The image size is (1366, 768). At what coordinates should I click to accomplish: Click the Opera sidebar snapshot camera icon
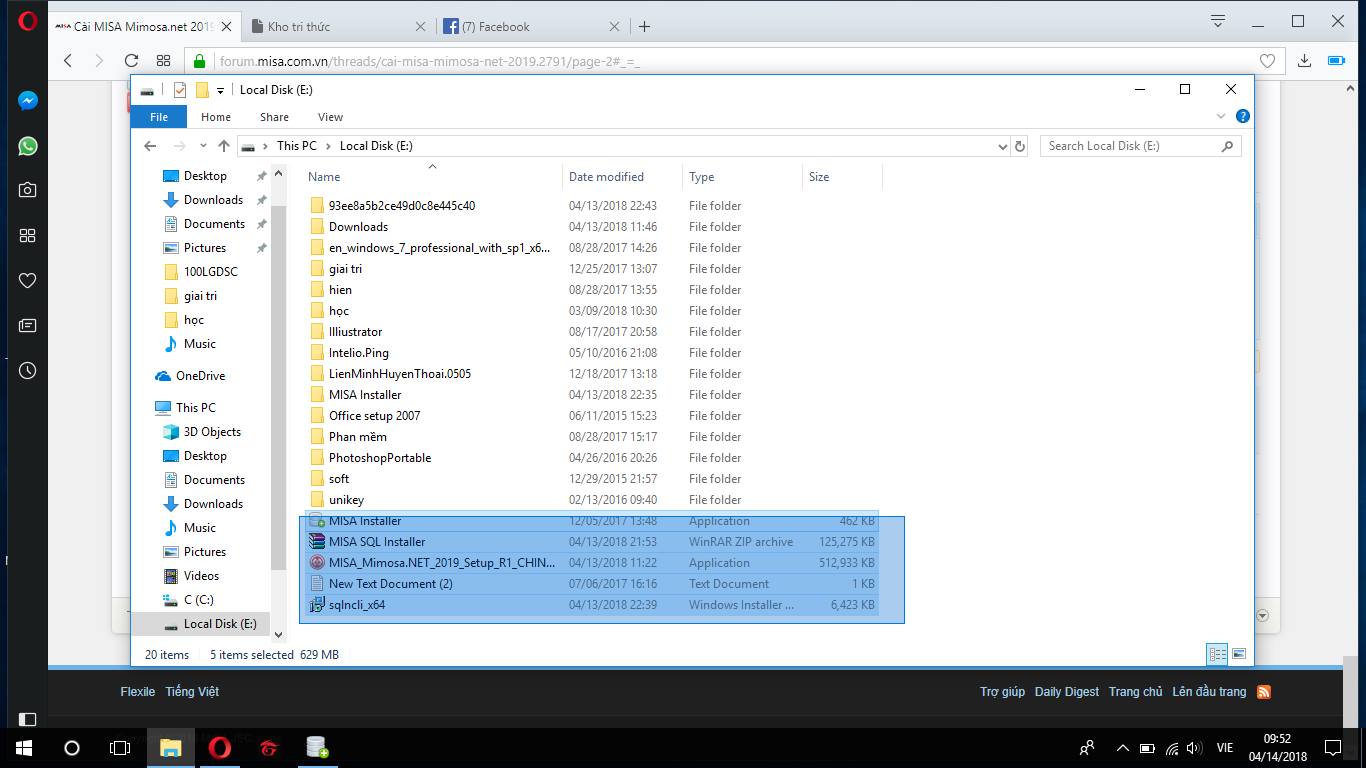[x=28, y=190]
